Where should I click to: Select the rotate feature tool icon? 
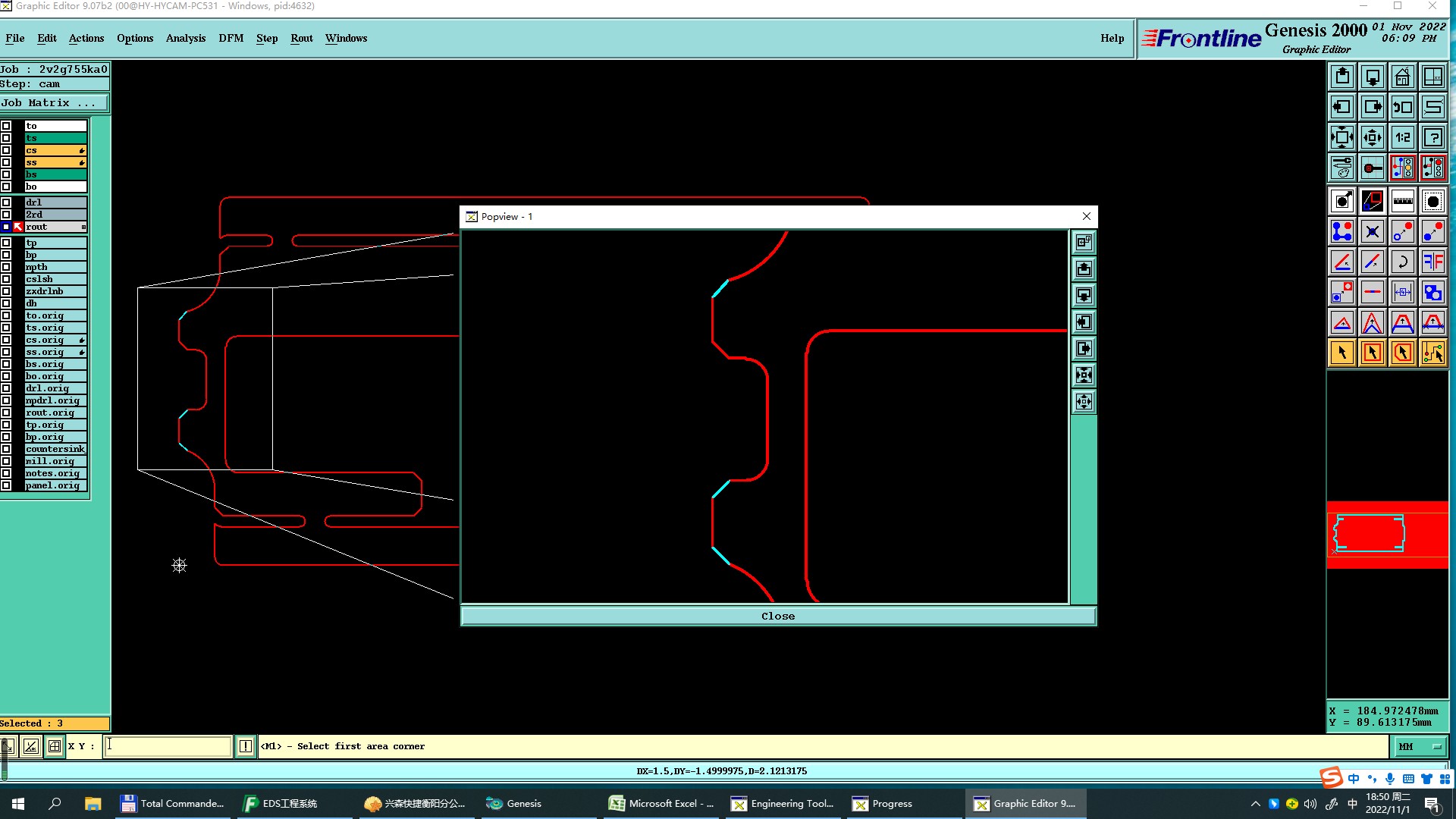point(1402,262)
